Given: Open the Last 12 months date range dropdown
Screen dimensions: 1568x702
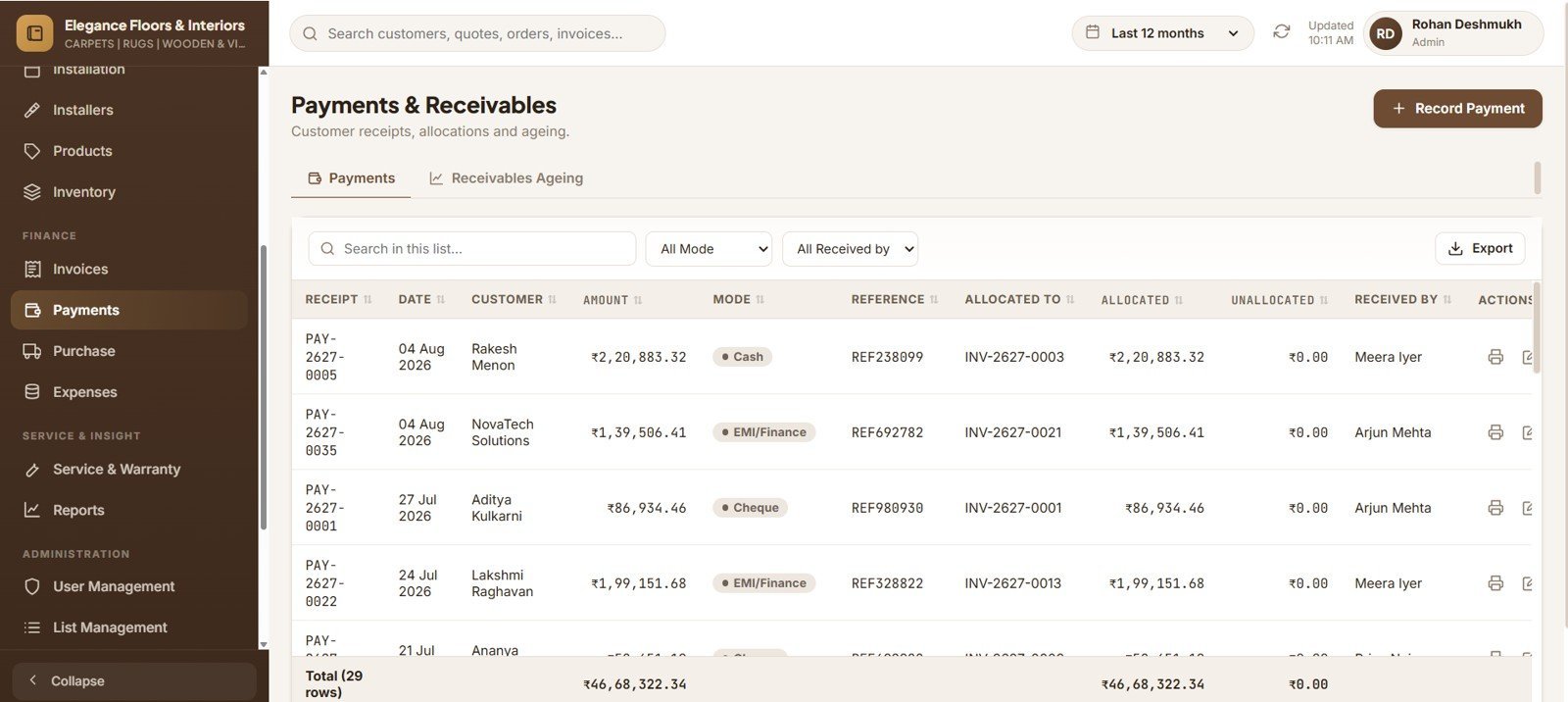Looking at the screenshot, I should pyautogui.click(x=1162, y=33).
